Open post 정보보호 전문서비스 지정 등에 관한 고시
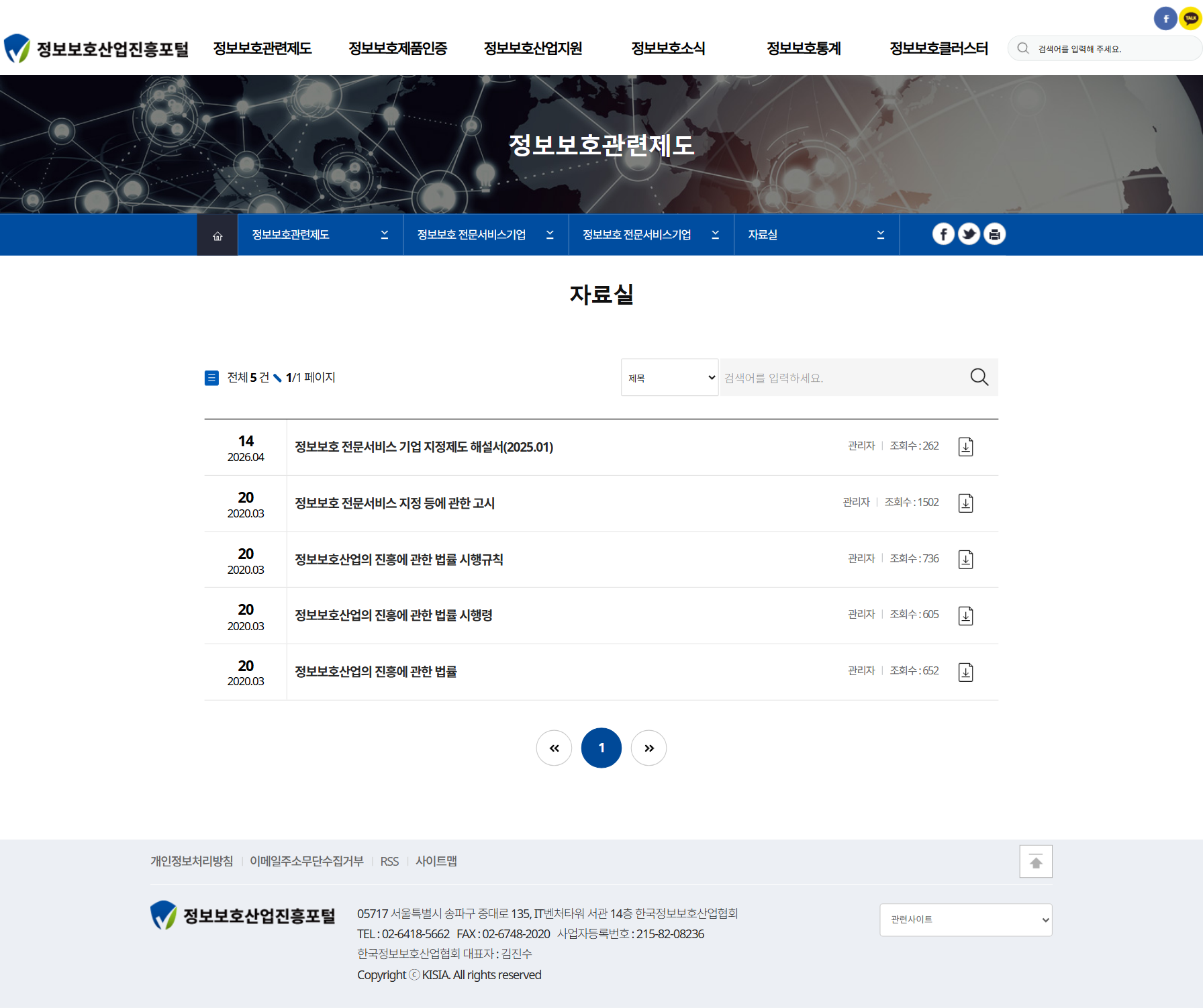The height and width of the screenshot is (1008, 1203). point(395,503)
